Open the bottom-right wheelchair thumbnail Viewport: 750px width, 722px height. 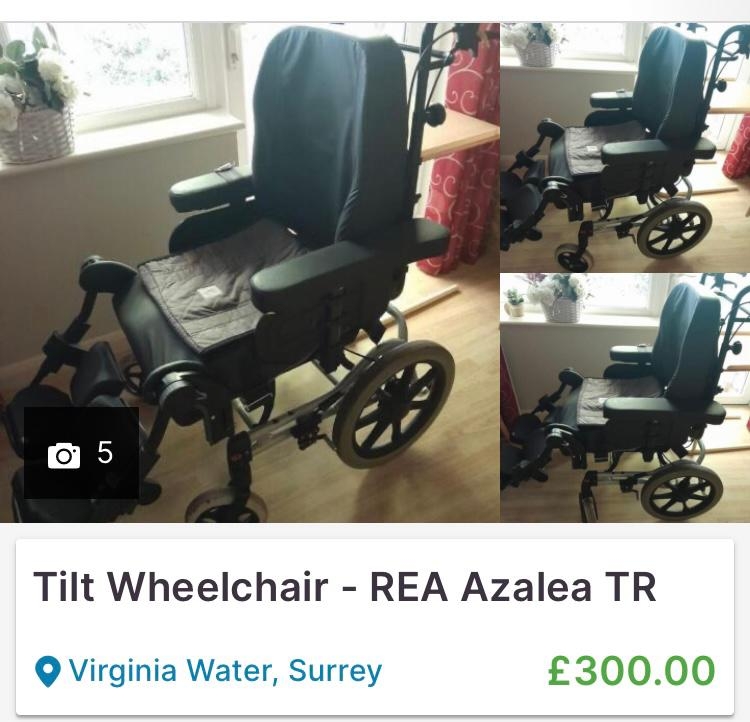[x=625, y=398]
